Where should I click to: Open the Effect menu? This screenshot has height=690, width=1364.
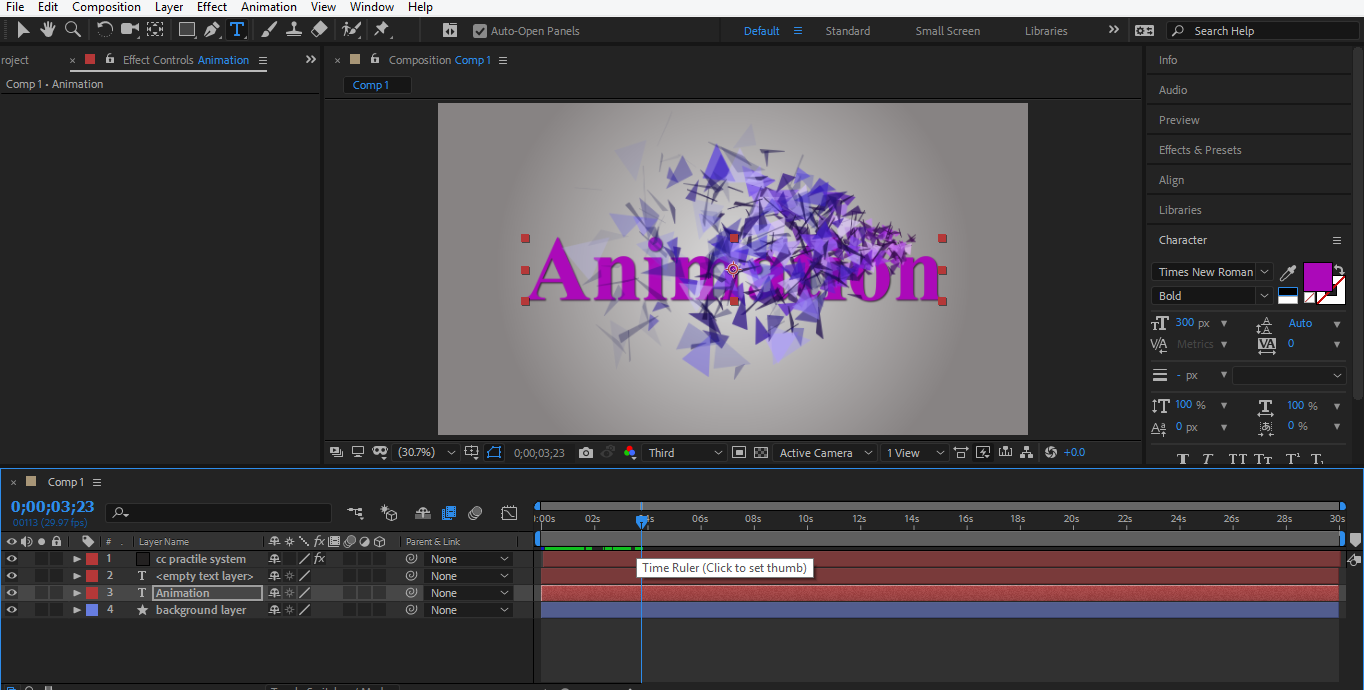pos(212,7)
